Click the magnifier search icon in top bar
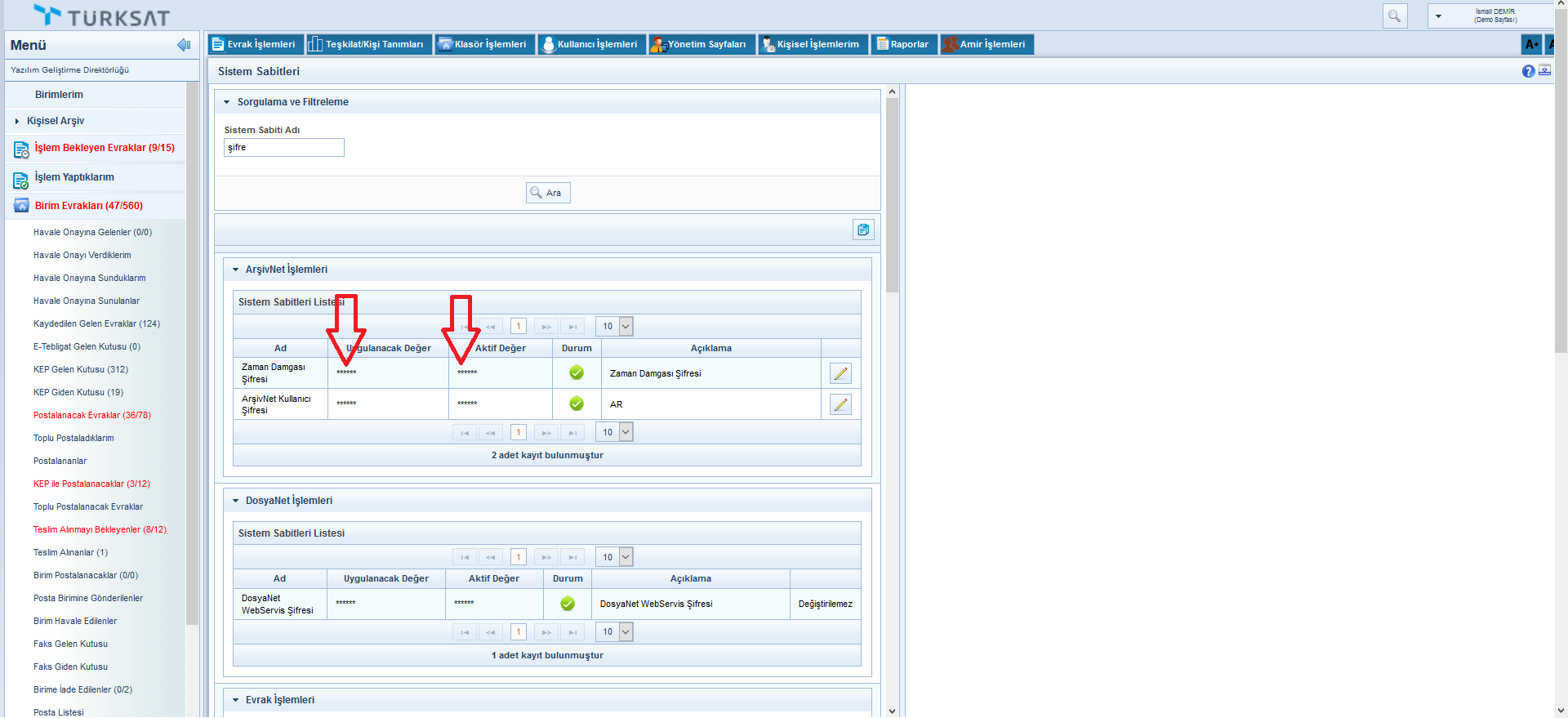Image resolution: width=1568 pixels, height=718 pixels. [x=1394, y=16]
